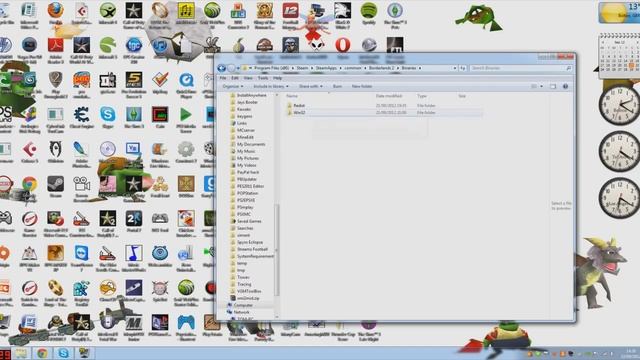Expand arrow after Binaries in address bar
The image size is (640, 360).
coord(420,68)
